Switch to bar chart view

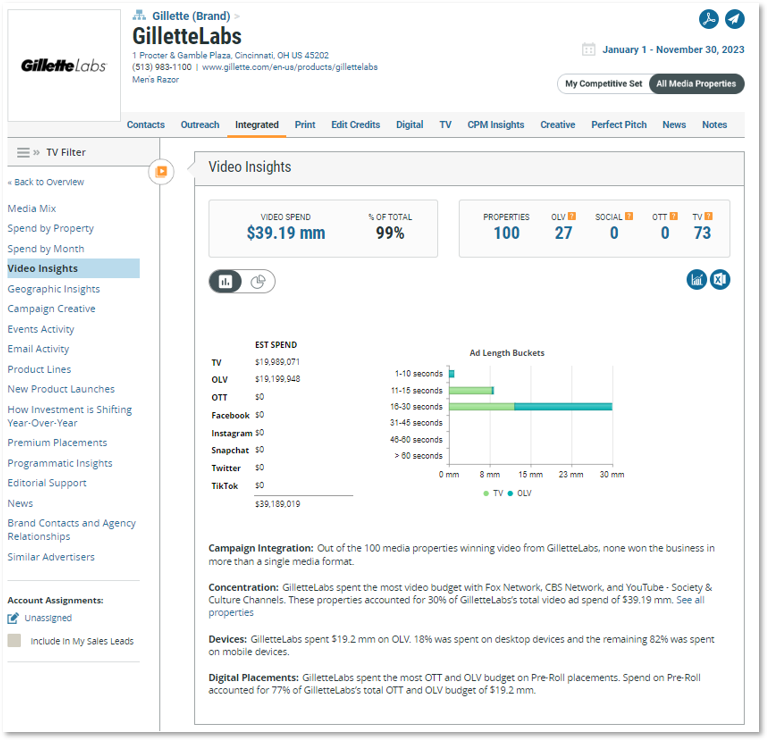[x=225, y=282]
